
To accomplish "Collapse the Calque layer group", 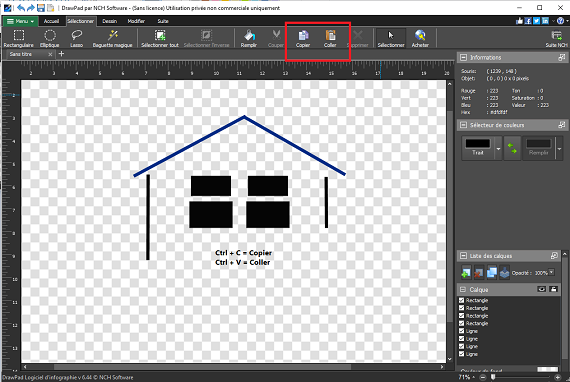I will [463, 289].
